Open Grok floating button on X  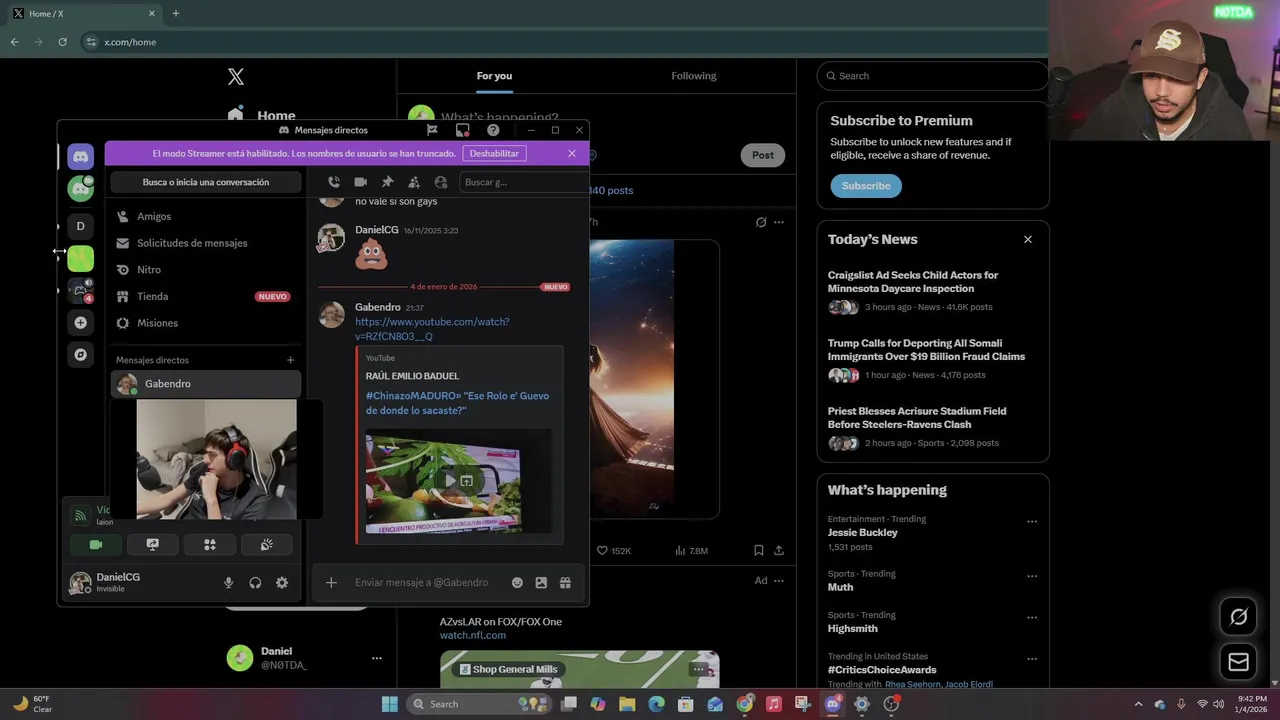pyautogui.click(x=1238, y=617)
